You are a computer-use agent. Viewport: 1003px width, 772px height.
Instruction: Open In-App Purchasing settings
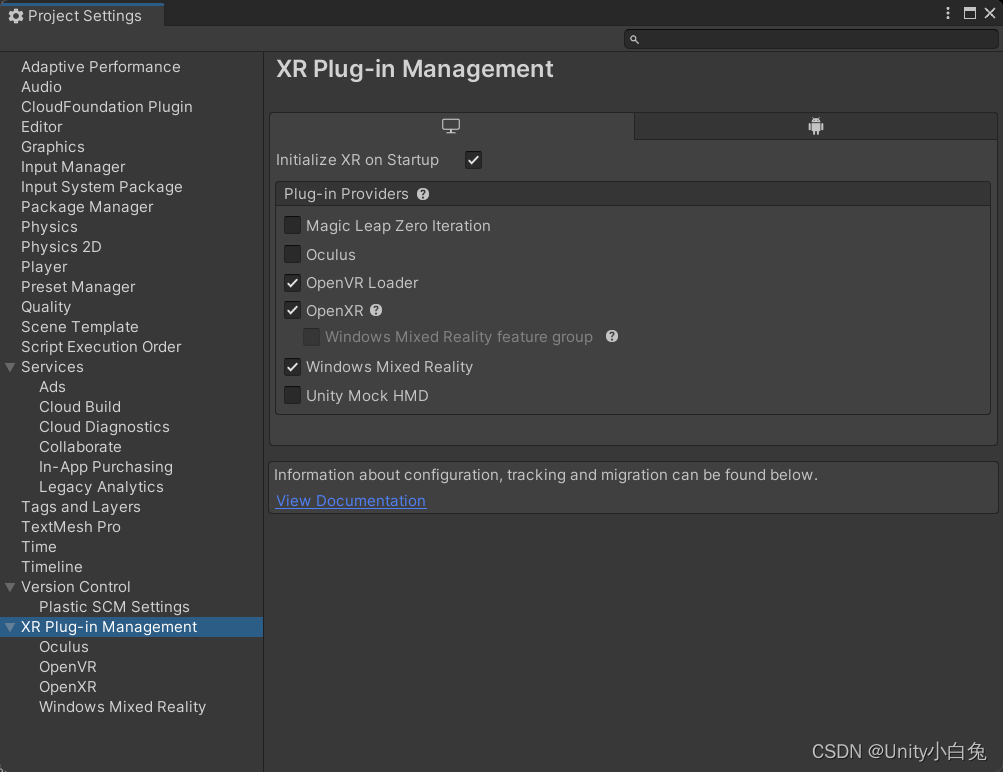106,467
